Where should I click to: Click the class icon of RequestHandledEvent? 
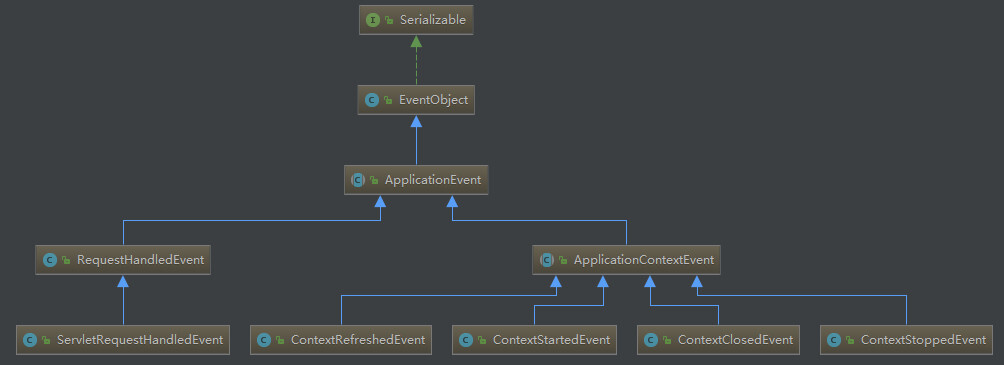point(49,260)
